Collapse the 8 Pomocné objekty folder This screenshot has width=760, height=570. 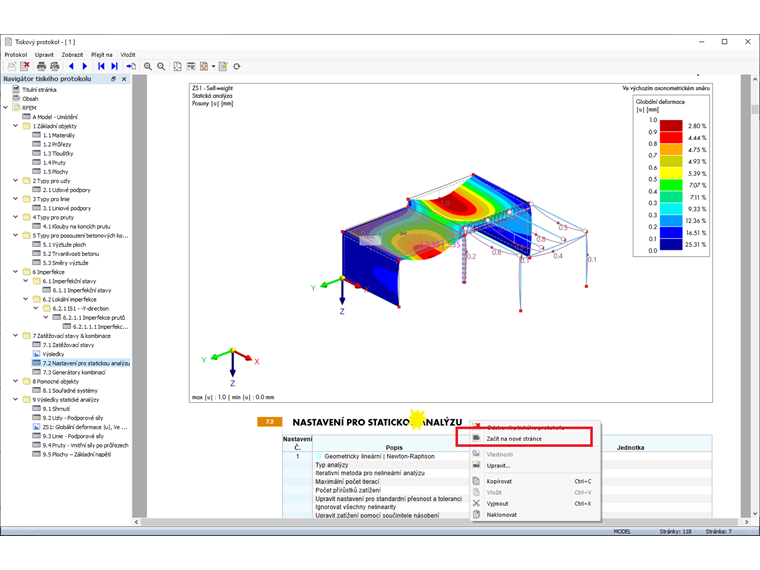[x=16, y=381]
